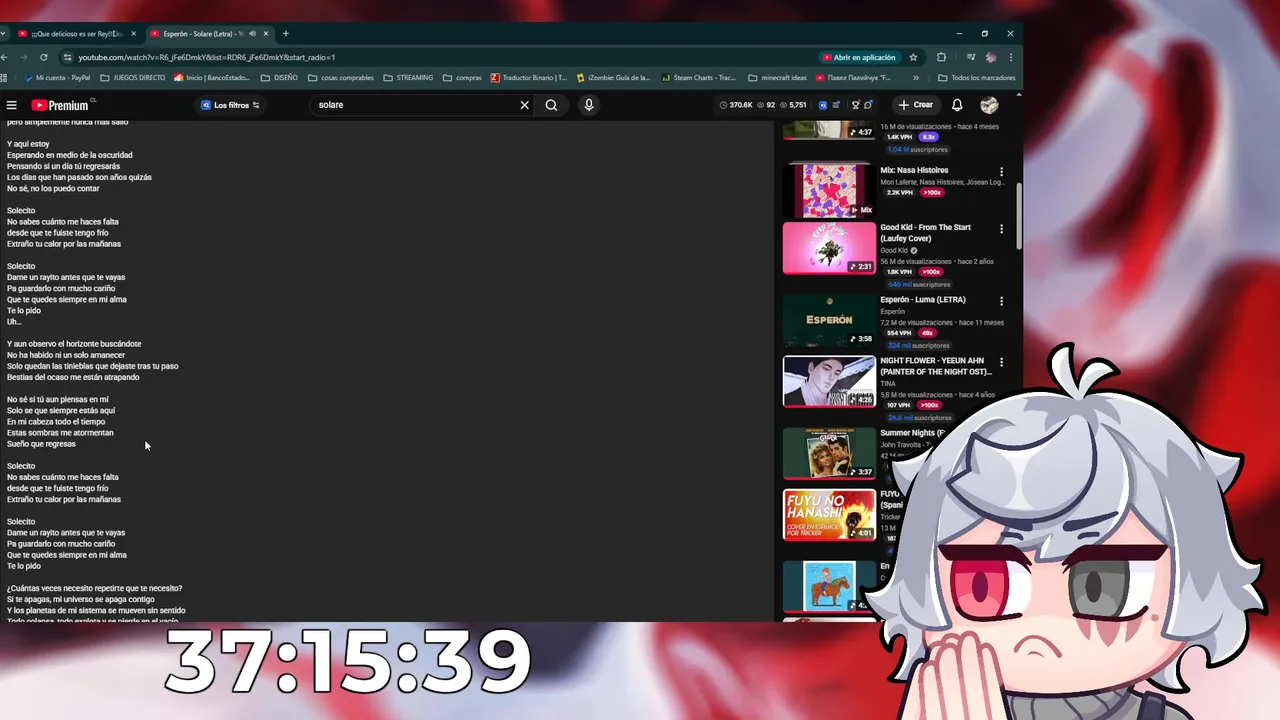The width and height of the screenshot is (1280, 720).
Task: Open 'Steam Charts' bookmark
Action: [698, 77]
